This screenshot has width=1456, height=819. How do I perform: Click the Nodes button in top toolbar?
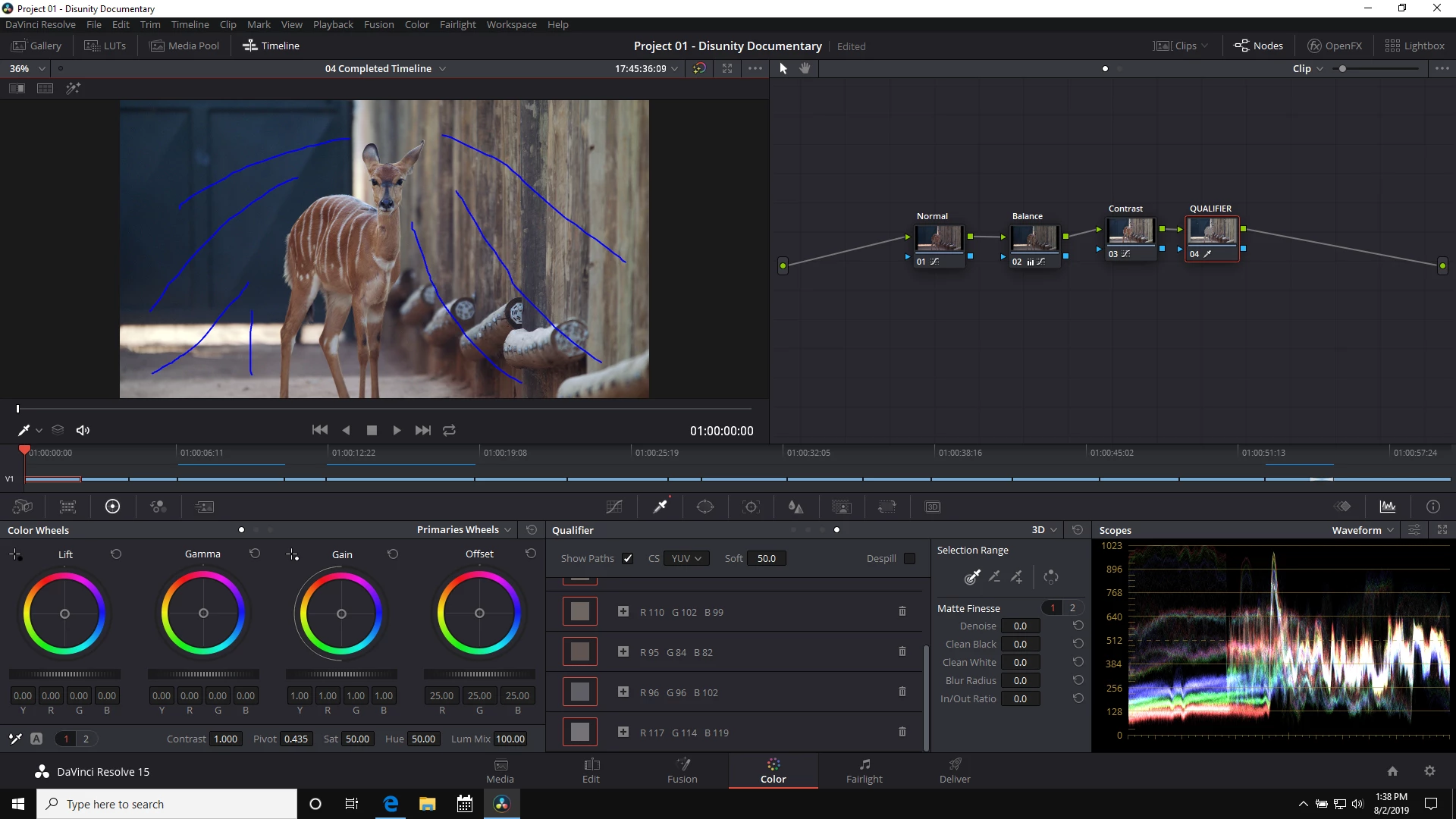pos(1259,45)
